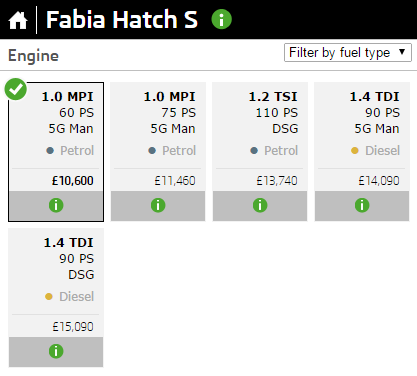Show info for 1.0 MPI 60 PS engine
Screen dimensions: 417x376
(x=56, y=205)
